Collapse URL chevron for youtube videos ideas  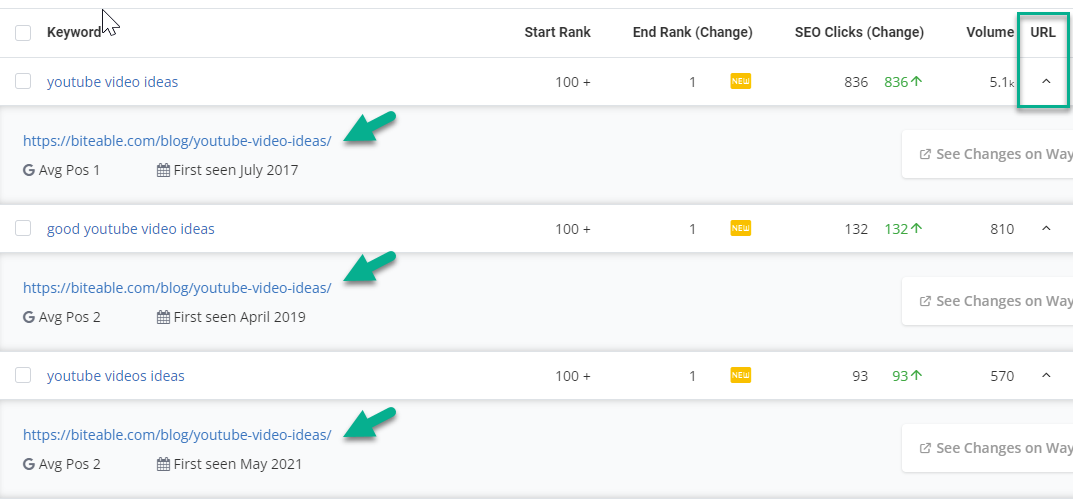[x=1046, y=376]
